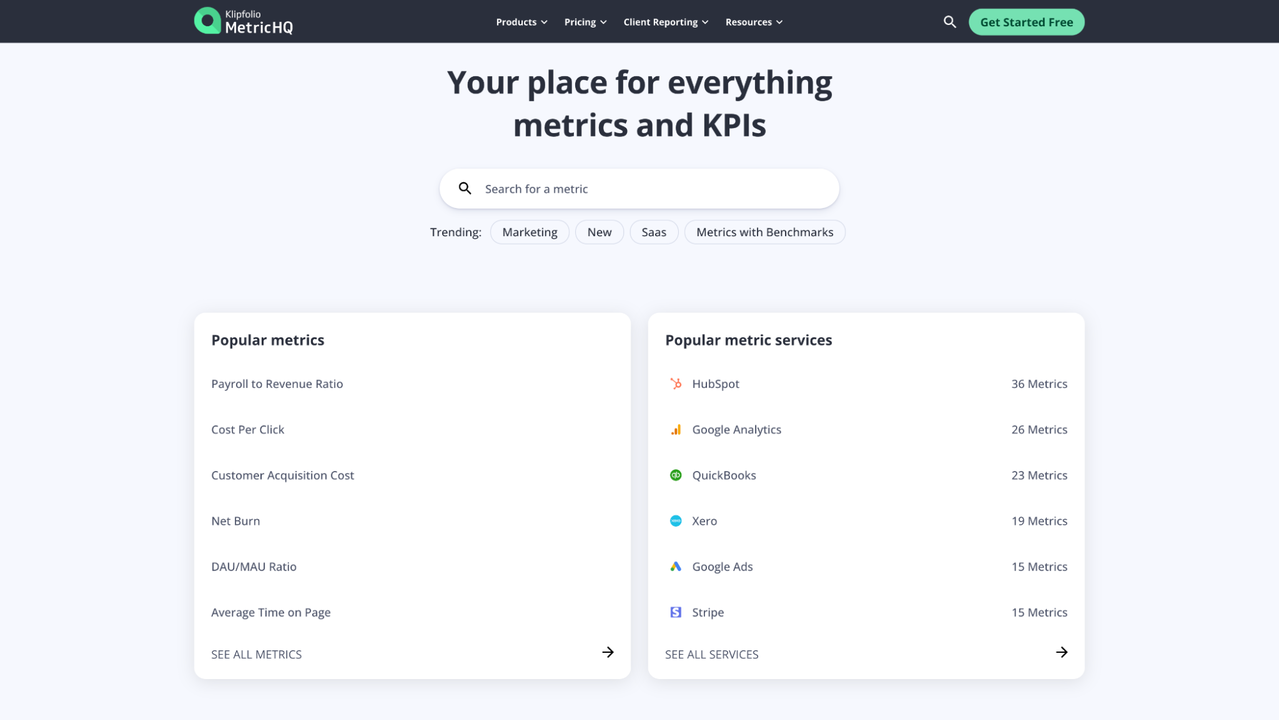Expand the Products menu
The height and width of the screenshot is (720, 1279).
point(522,22)
